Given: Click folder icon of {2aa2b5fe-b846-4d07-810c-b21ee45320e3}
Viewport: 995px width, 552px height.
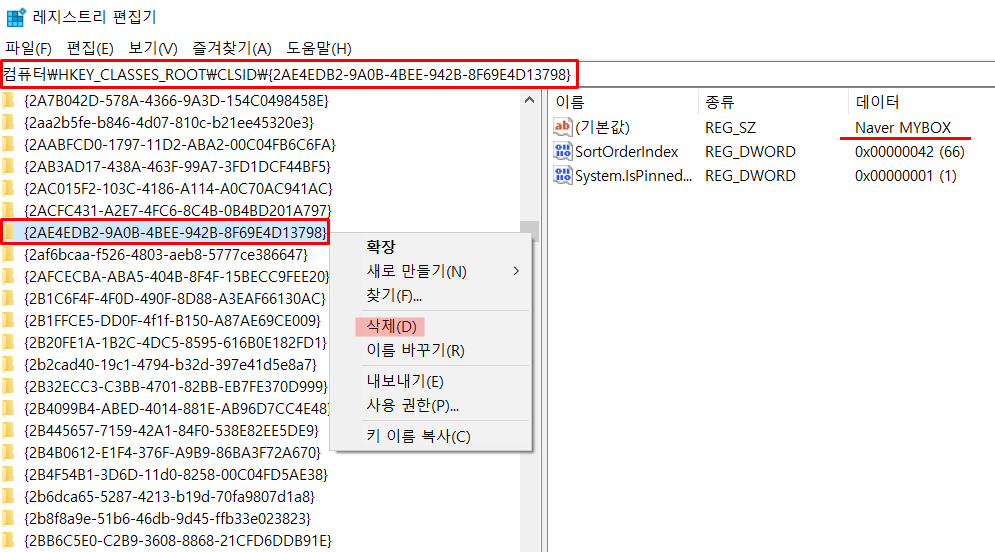Looking at the screenshot, I should (8, 122).
